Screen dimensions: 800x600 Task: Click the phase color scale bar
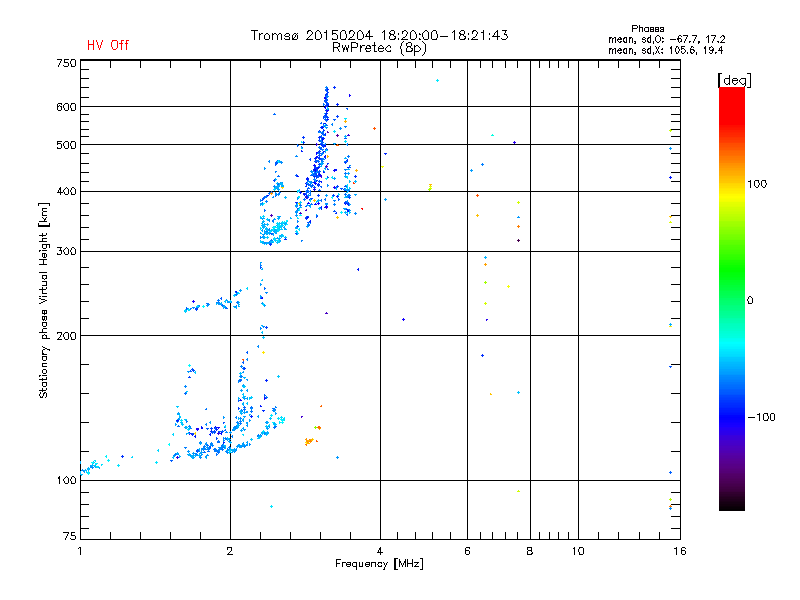tap(732, 298)
